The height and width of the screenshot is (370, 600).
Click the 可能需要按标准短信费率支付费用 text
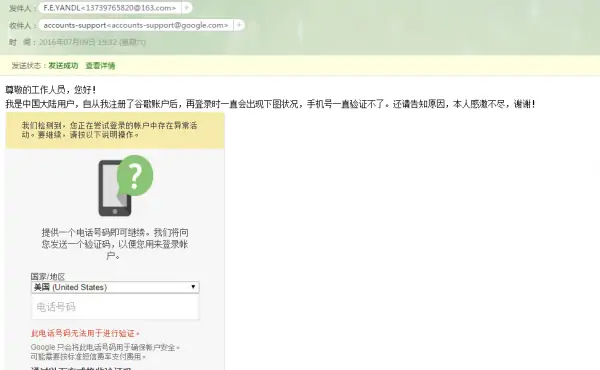[88, 357]
